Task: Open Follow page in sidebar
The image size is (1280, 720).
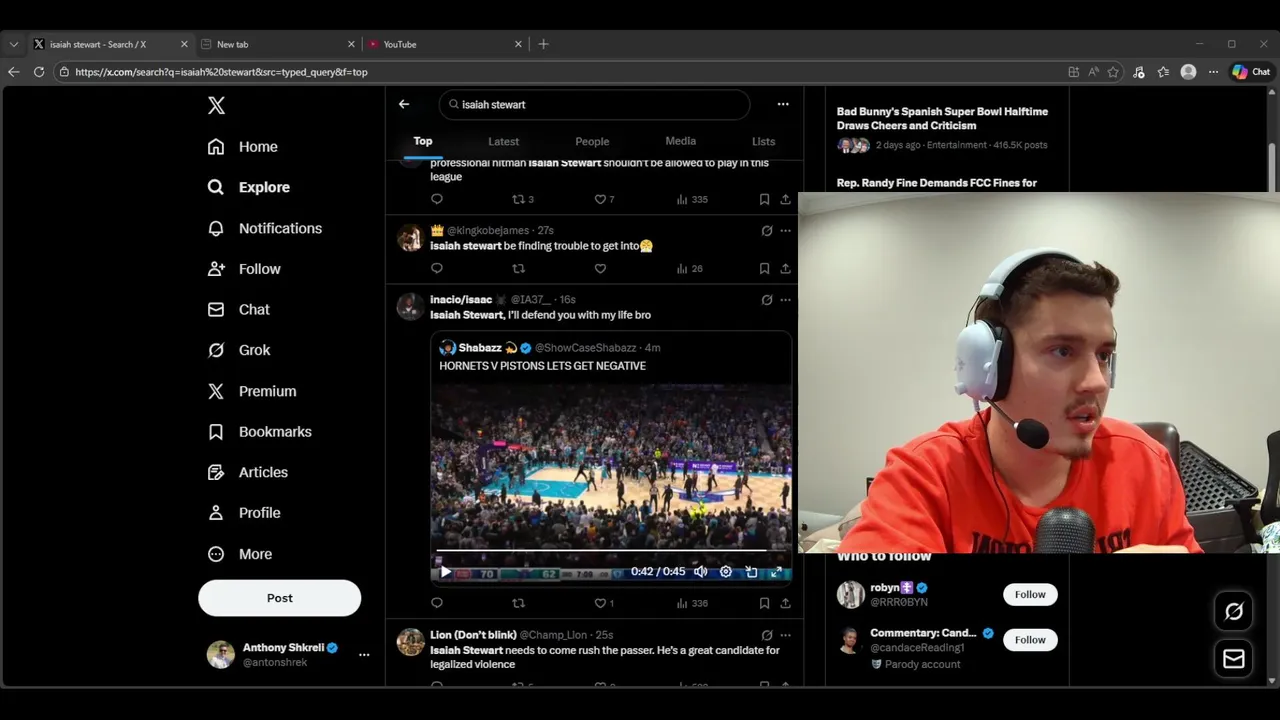Action: click(x=244, y=269)
